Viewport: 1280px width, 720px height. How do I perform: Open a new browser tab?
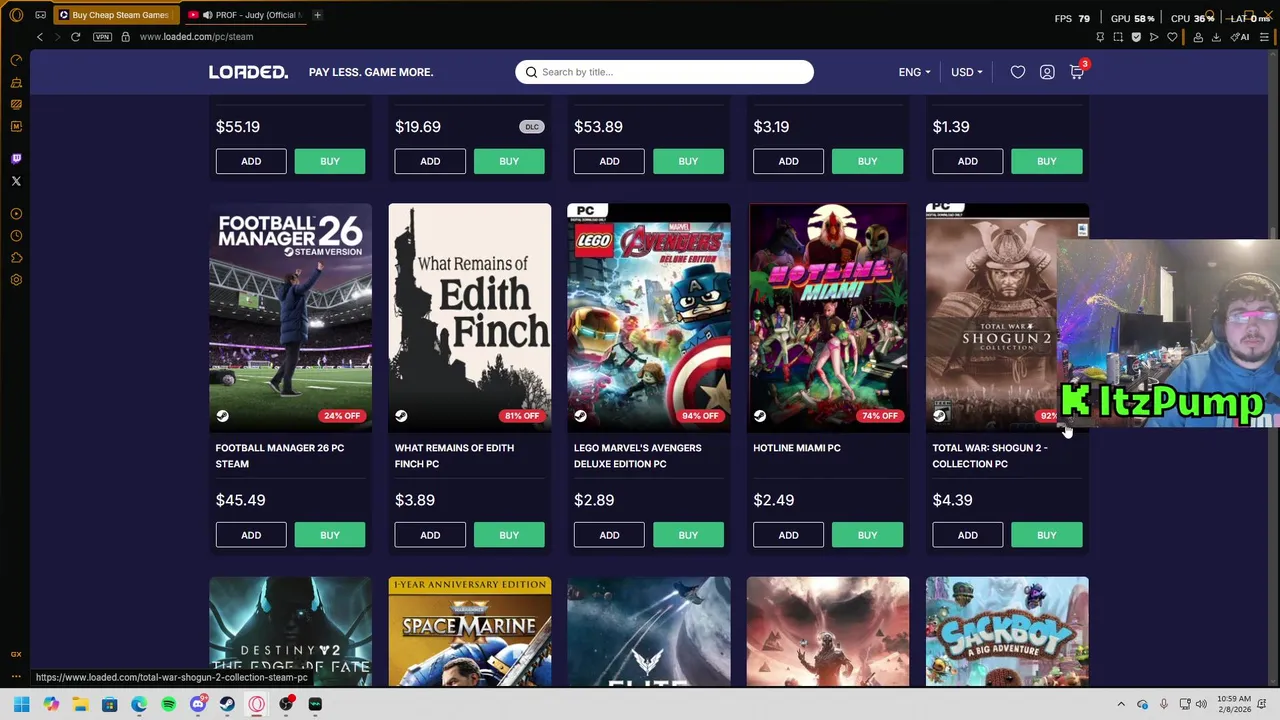coord(317,15)
